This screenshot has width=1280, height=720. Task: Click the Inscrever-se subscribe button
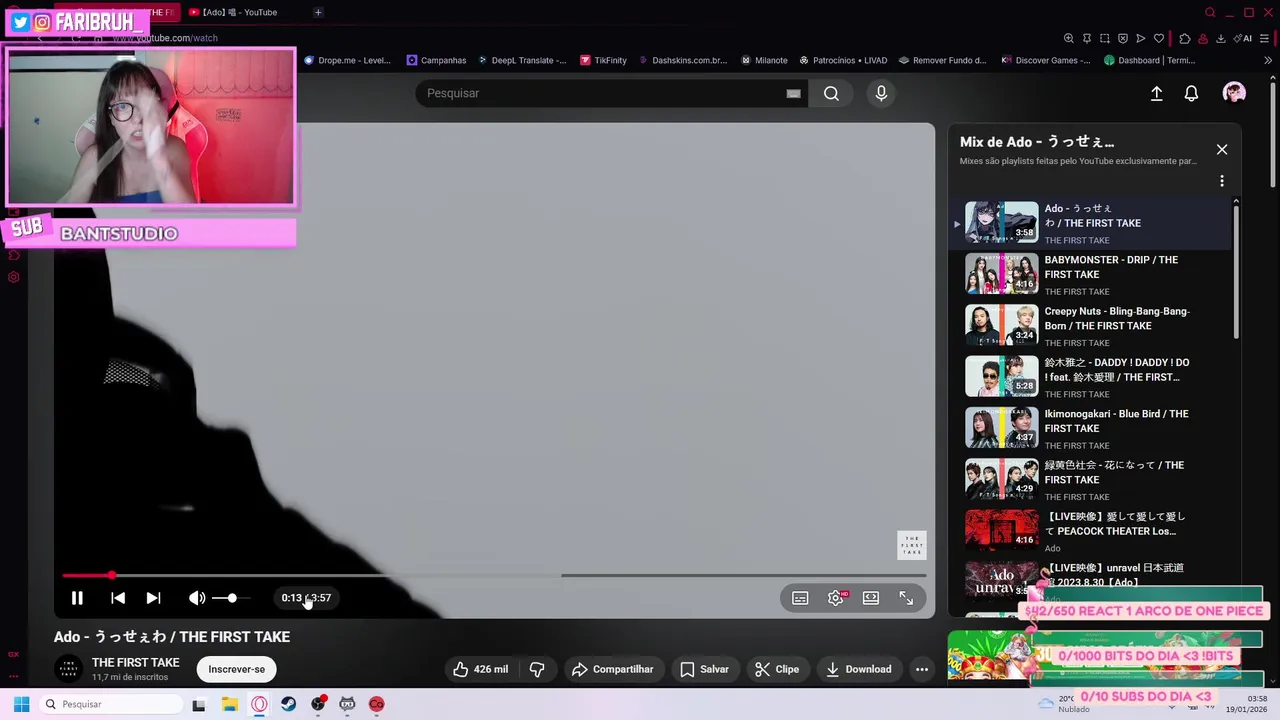pos(237,669)
